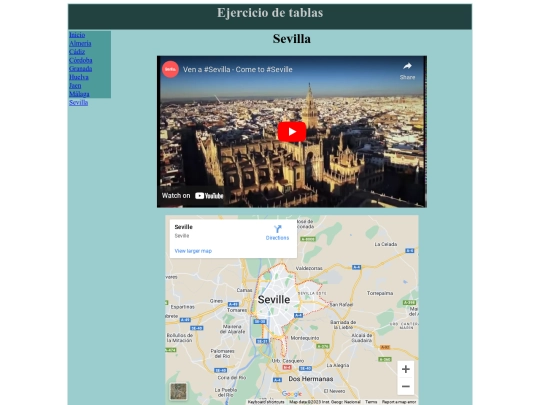Click the Share arrow icon on the video

pos(407,66)
